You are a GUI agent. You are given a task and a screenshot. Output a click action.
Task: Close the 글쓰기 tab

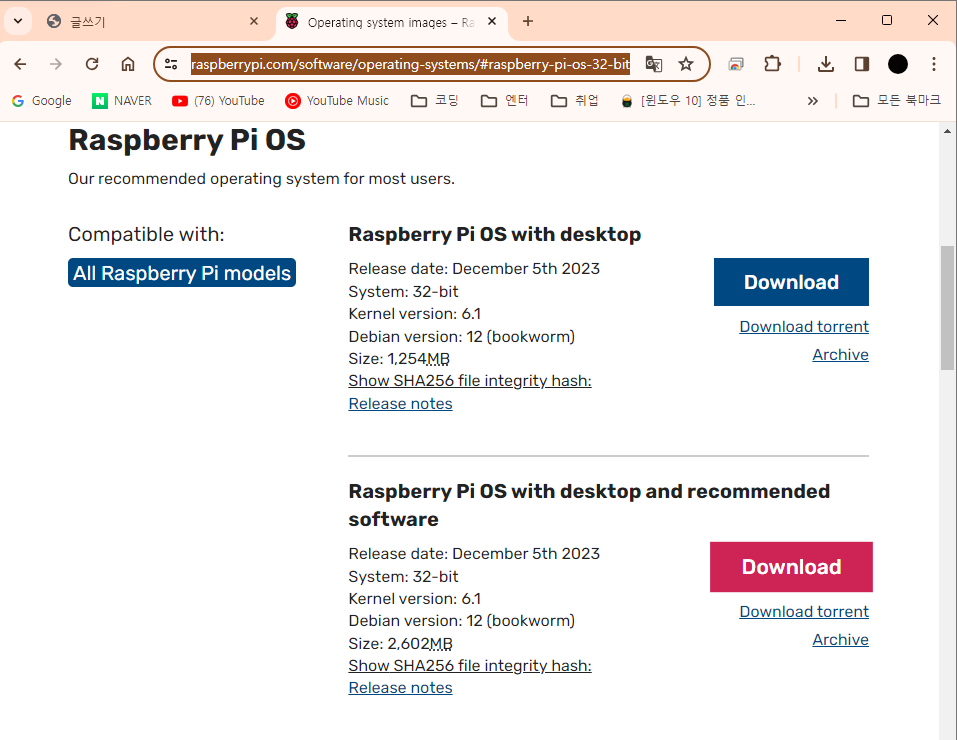(254, 21)
